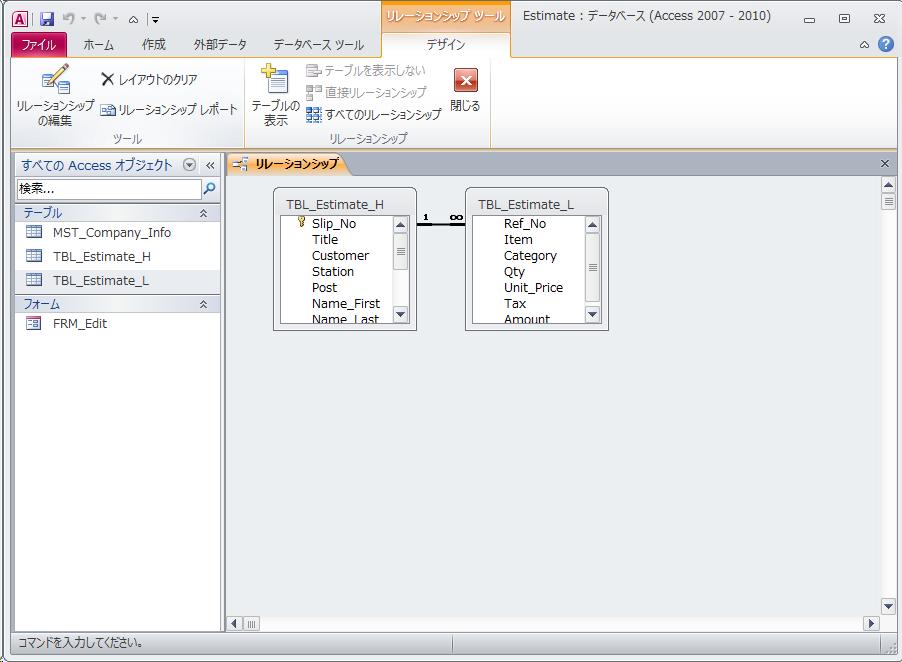Open the Customize Quick Access Toolbar dropdown
This screenshot has height=662, width=902.
pos(155,20)
